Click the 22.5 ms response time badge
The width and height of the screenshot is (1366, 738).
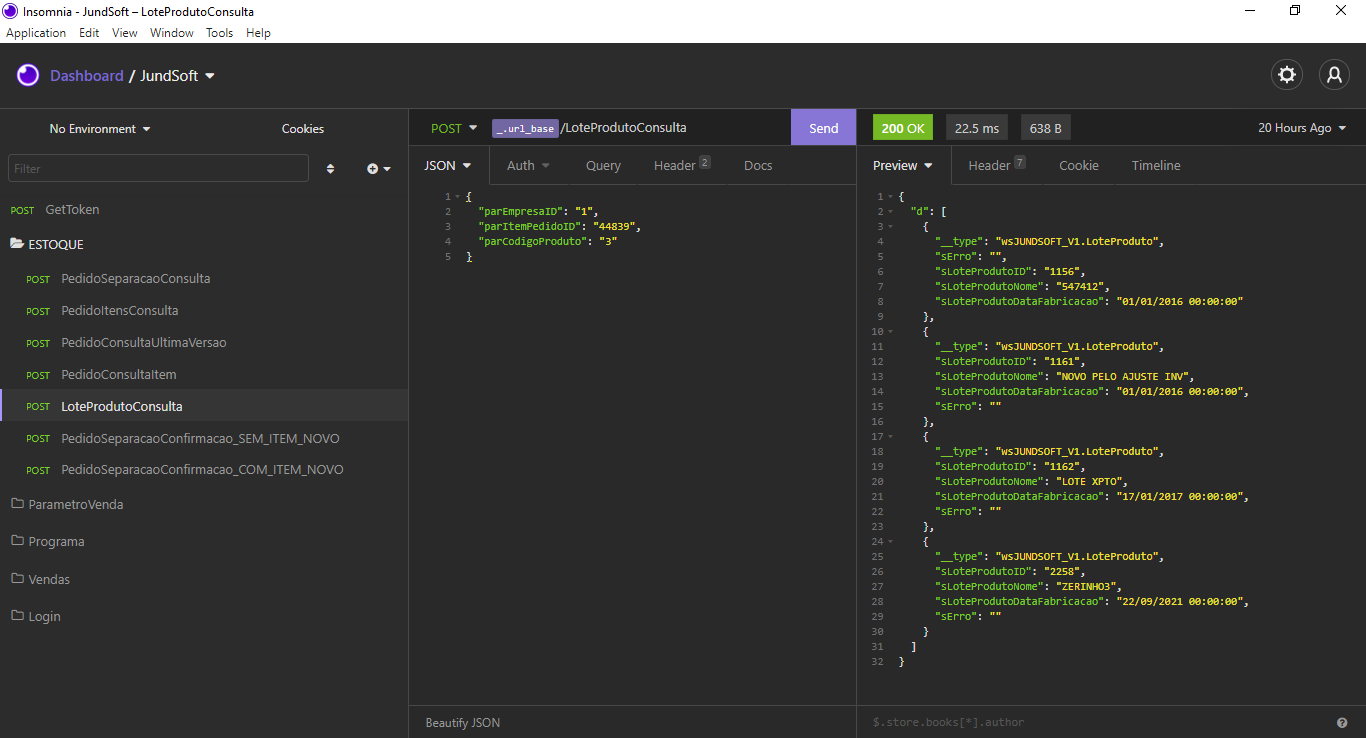[977, 128]
